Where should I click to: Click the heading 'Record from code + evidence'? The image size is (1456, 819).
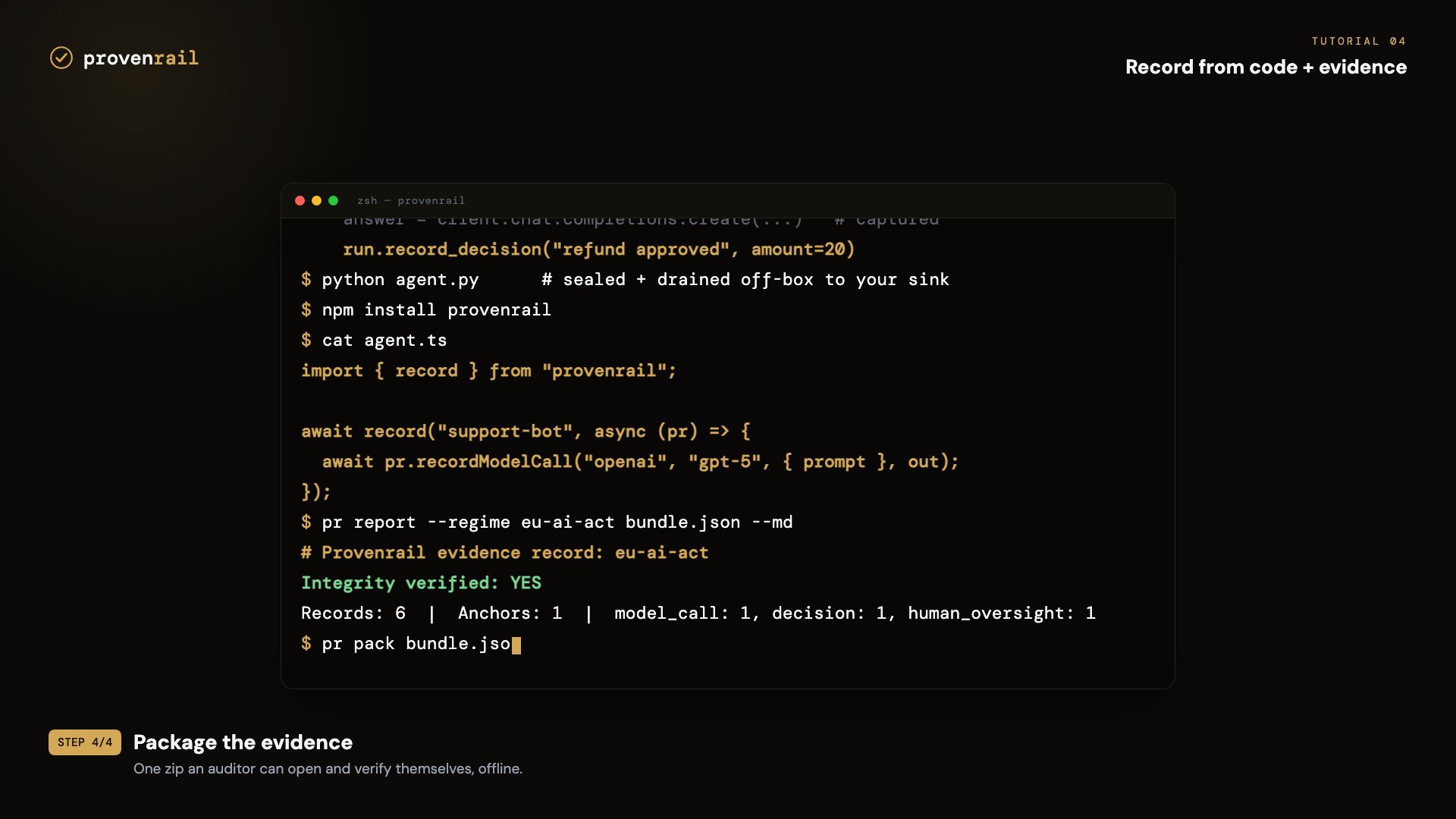pos(1266,67)
